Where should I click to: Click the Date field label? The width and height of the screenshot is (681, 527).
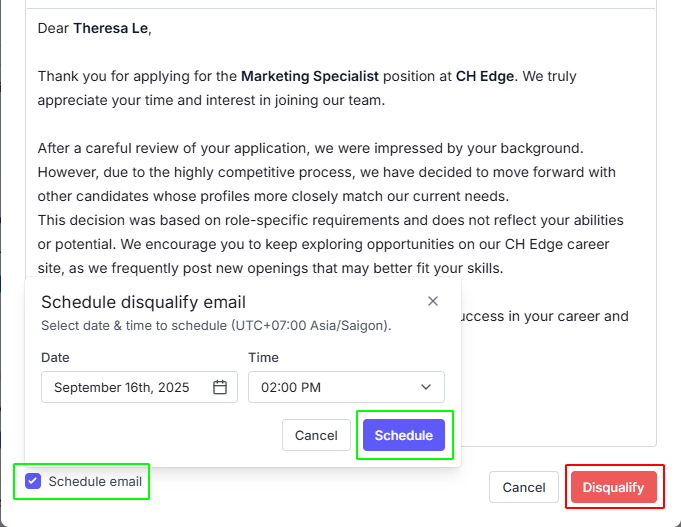coord(55,357)
